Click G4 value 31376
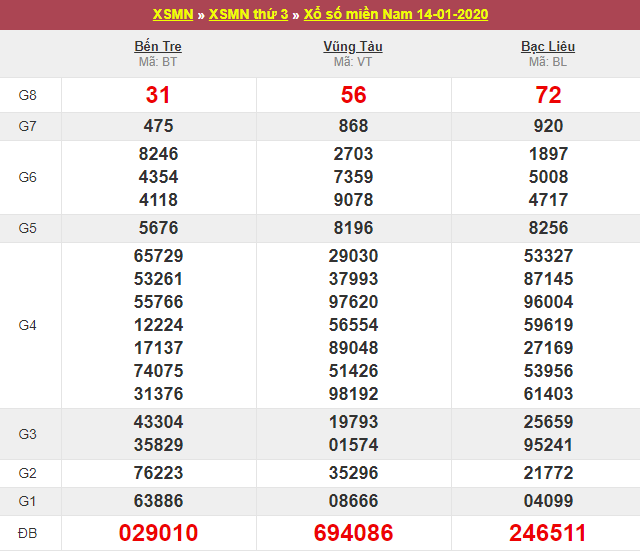 click(158, 394)
